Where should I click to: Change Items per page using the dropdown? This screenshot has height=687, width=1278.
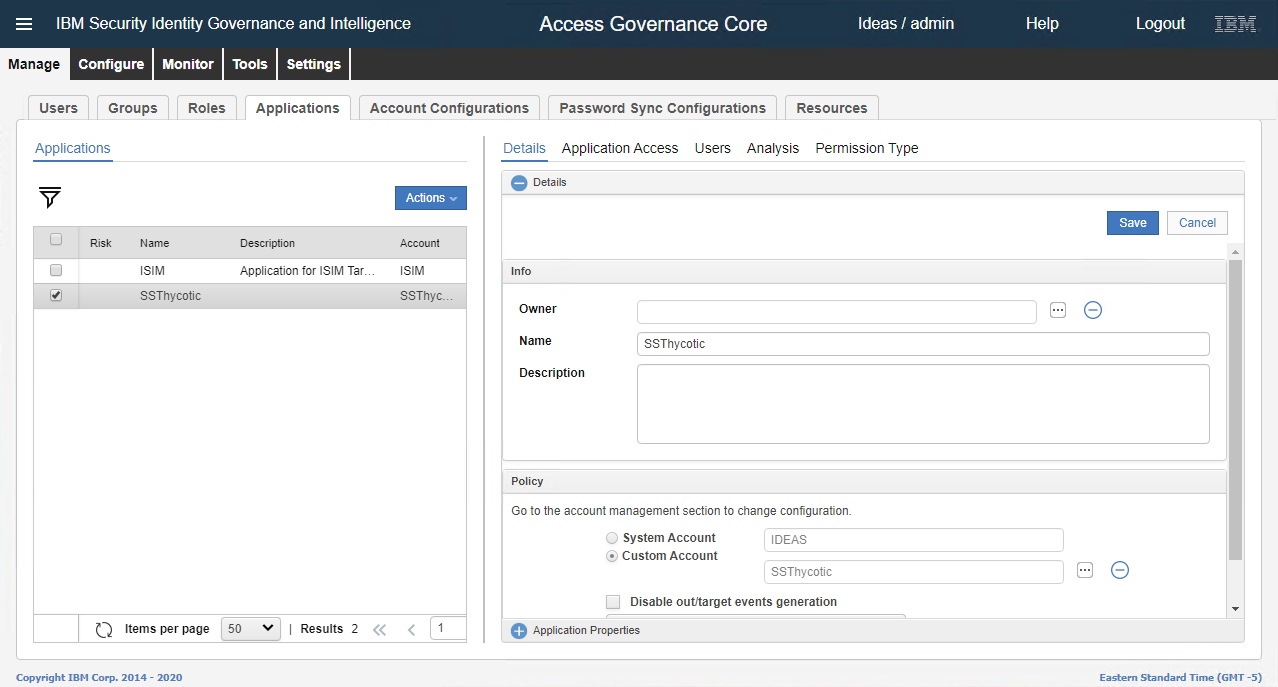(x=250, y=628)
